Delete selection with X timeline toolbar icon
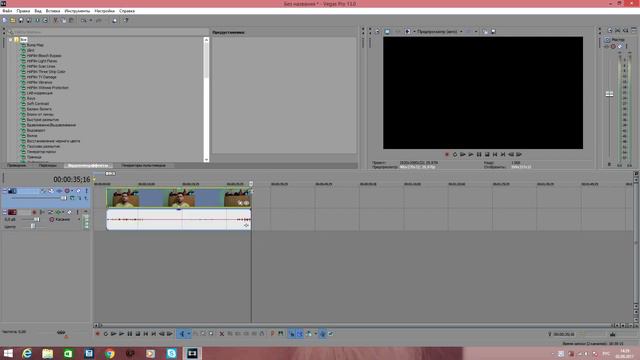Image resolution: width=640 pixels, height=360 pixels. 222,334
